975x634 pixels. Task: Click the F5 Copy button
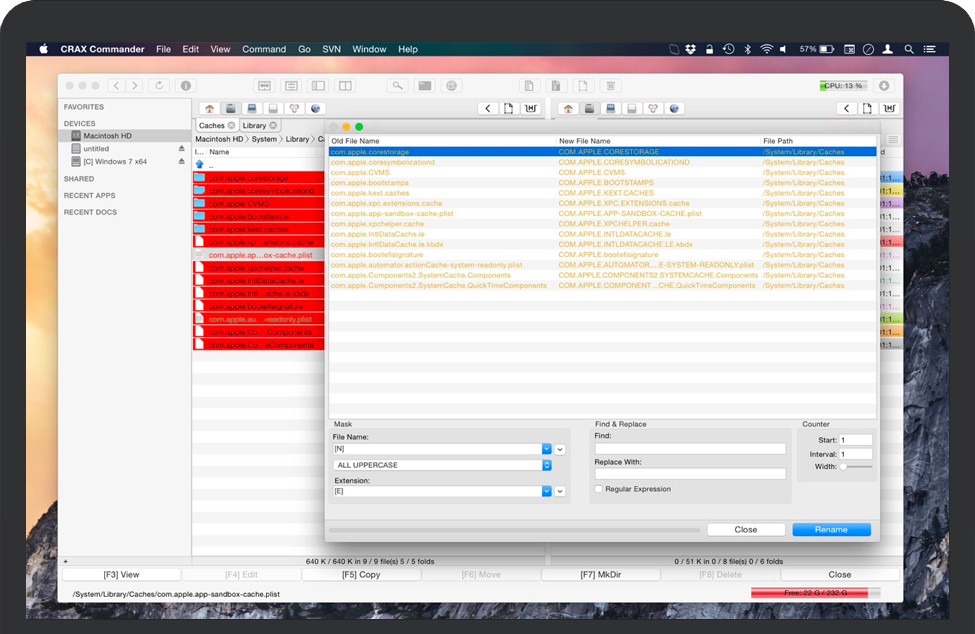click(x=361, y=575)
